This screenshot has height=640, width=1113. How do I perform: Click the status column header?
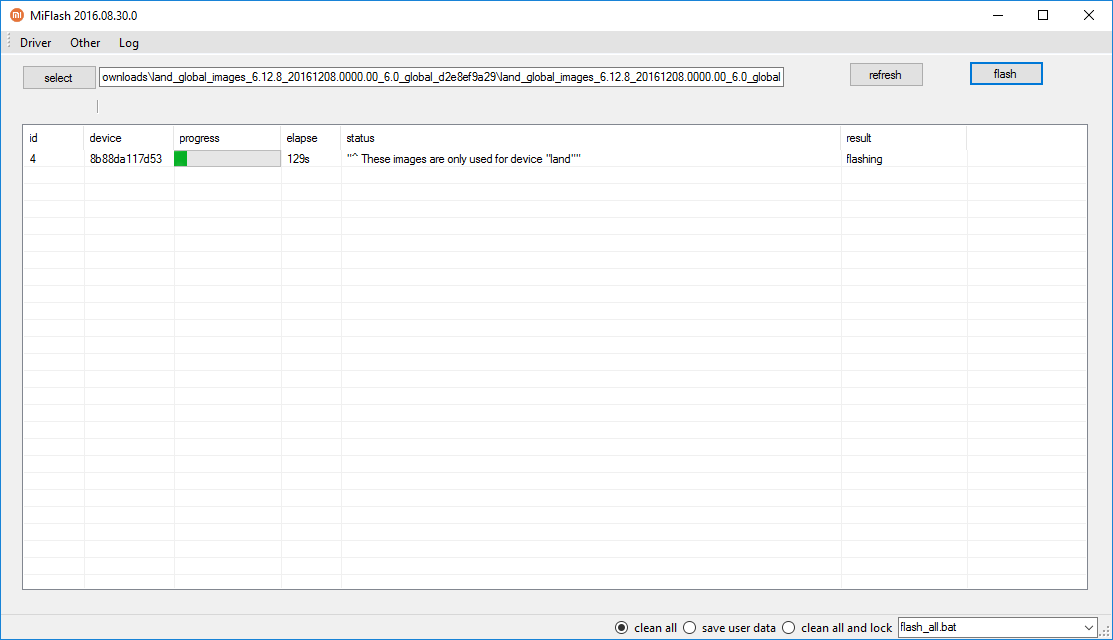point(591,138)
